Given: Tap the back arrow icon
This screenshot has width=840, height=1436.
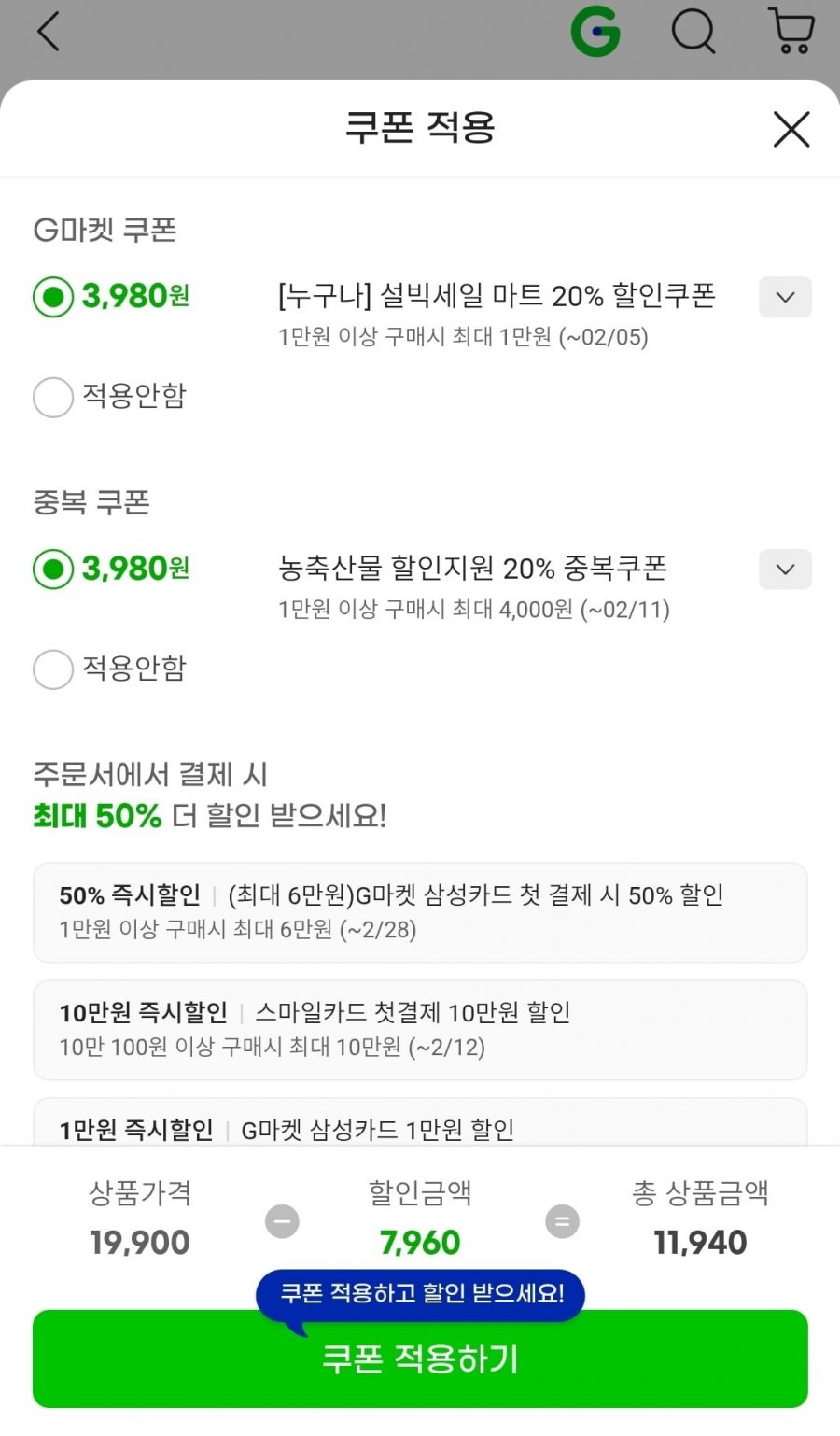Looking at the screenshot, I should (49, 32).
